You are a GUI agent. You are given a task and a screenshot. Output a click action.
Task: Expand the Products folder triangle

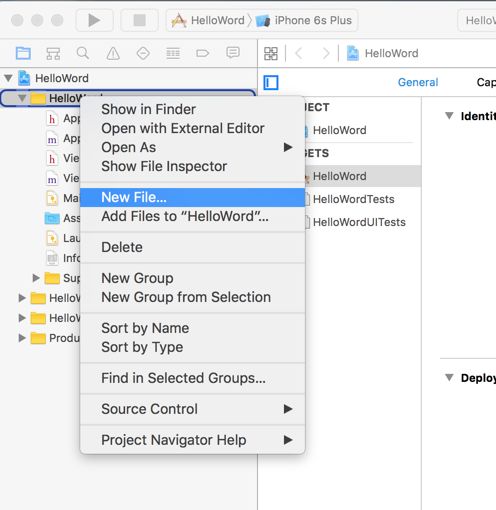pyautogui.click(x=22, y=338)
